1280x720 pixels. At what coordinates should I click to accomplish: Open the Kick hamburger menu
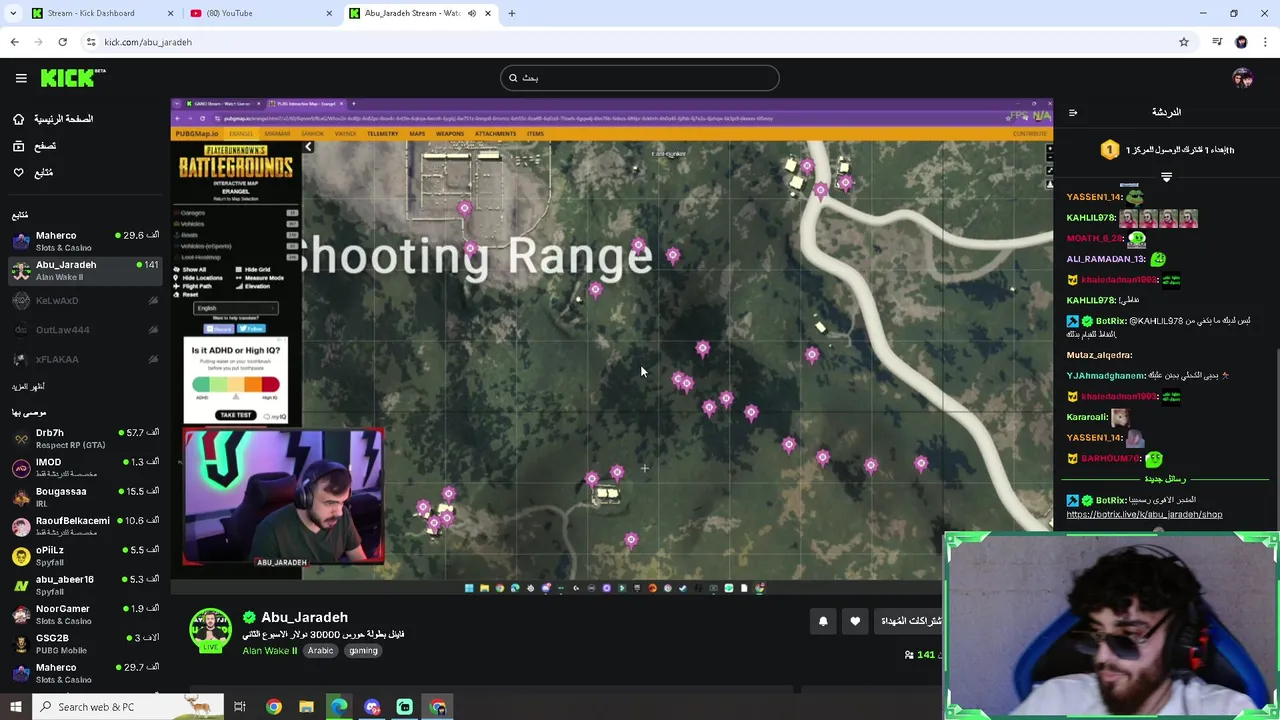[21, 78]
